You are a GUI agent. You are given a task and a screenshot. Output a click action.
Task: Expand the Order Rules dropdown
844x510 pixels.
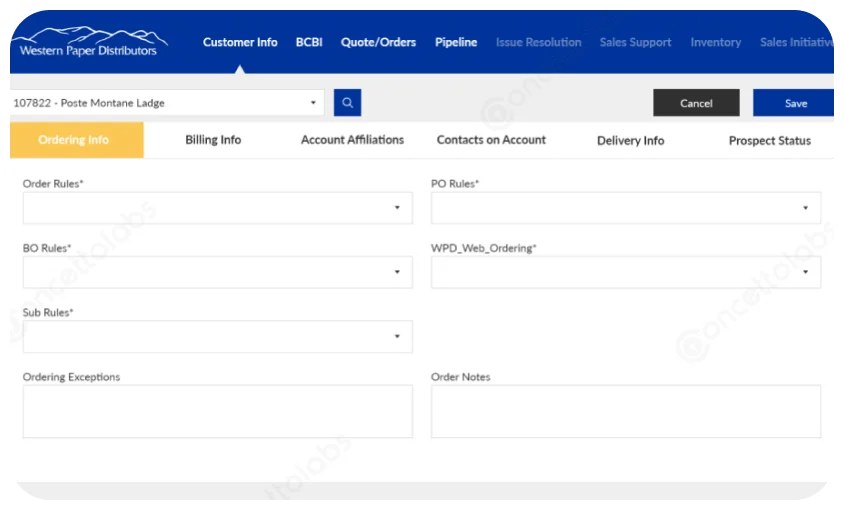tap(217, 208)
